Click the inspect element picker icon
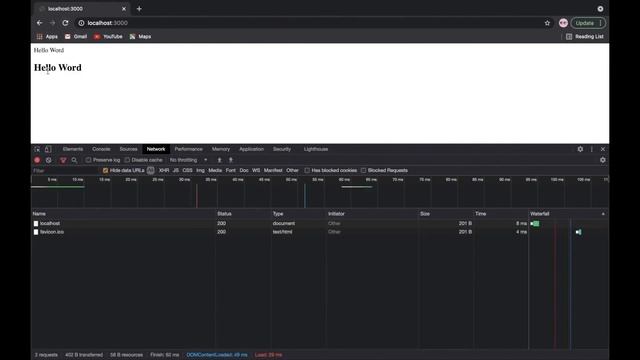 click(37, 149)
